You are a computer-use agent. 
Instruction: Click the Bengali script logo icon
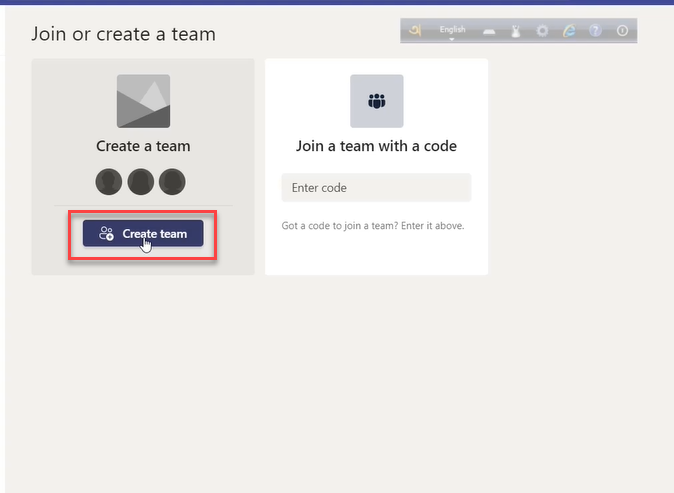415,31
